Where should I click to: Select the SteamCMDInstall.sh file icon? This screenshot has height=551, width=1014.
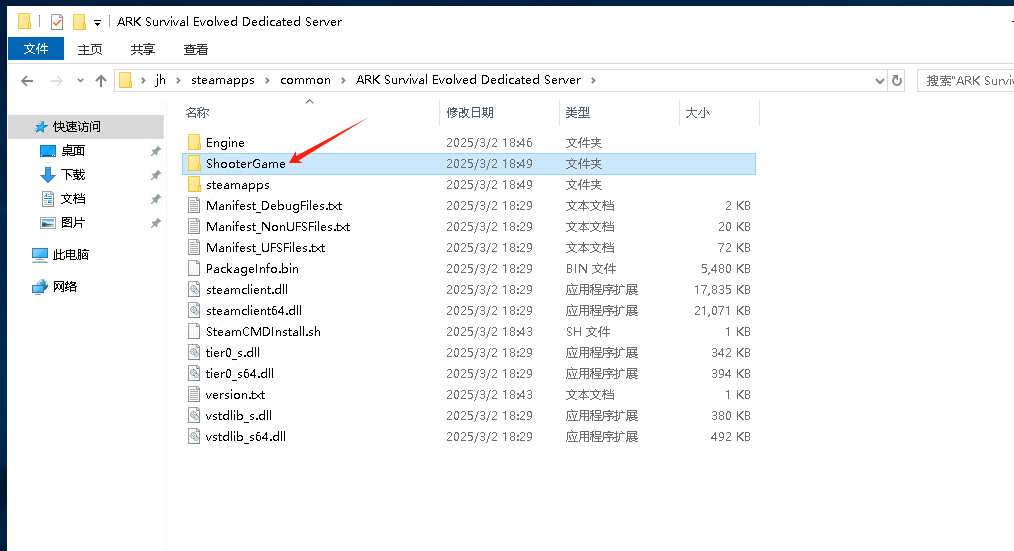pos(194,332)
